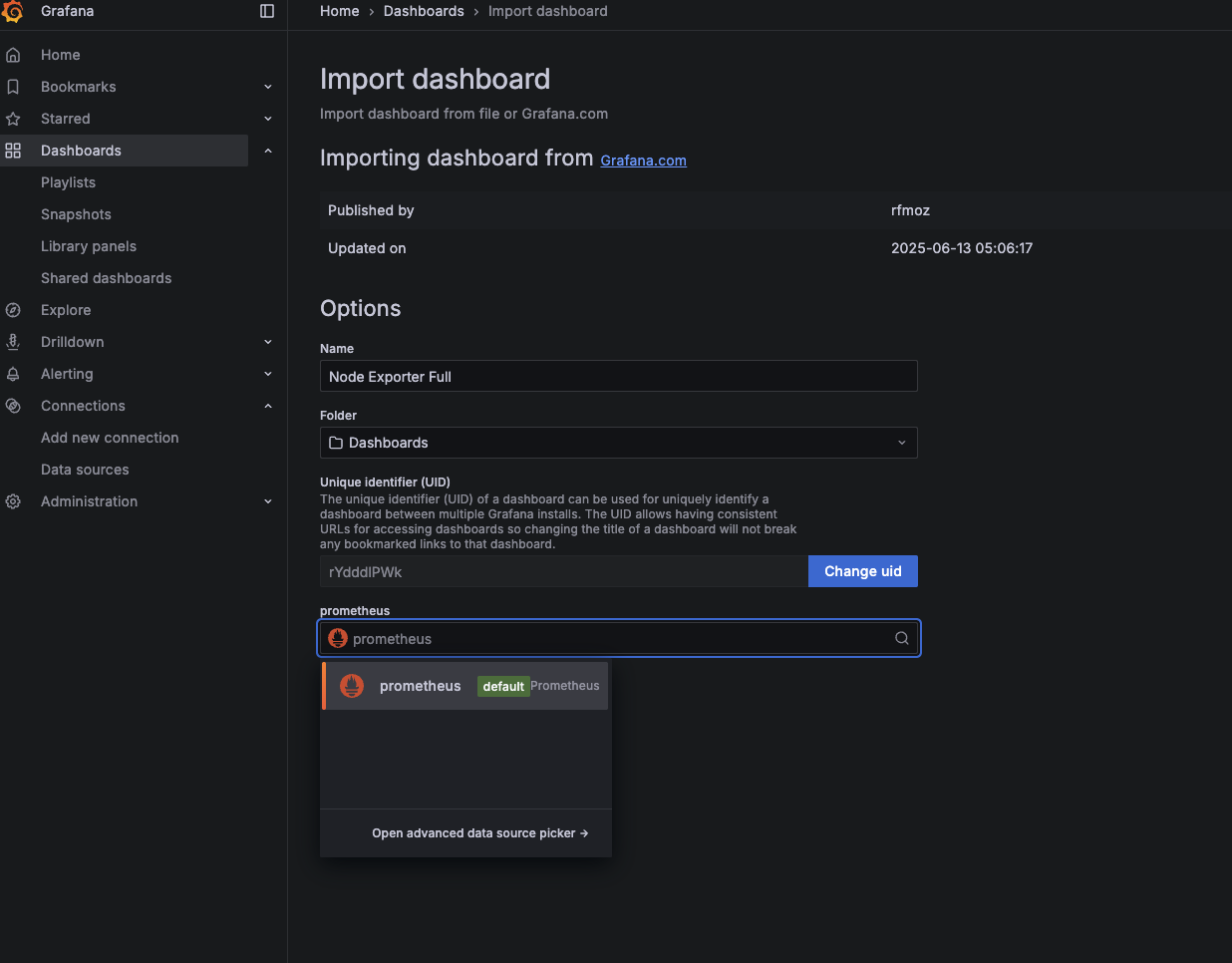Click the Dashboards grid icon
The height and width of the screenshot is (963, 1232).
coord(13,151)
